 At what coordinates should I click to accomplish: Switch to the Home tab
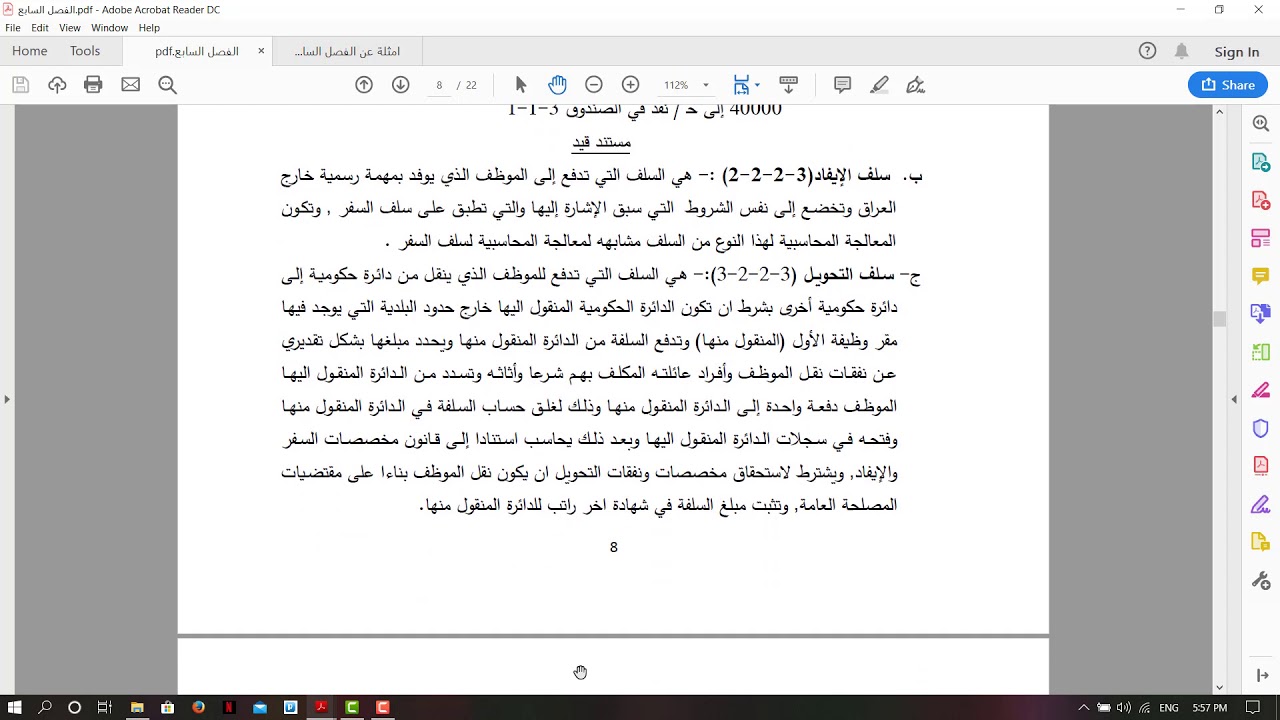coord(30,51)
